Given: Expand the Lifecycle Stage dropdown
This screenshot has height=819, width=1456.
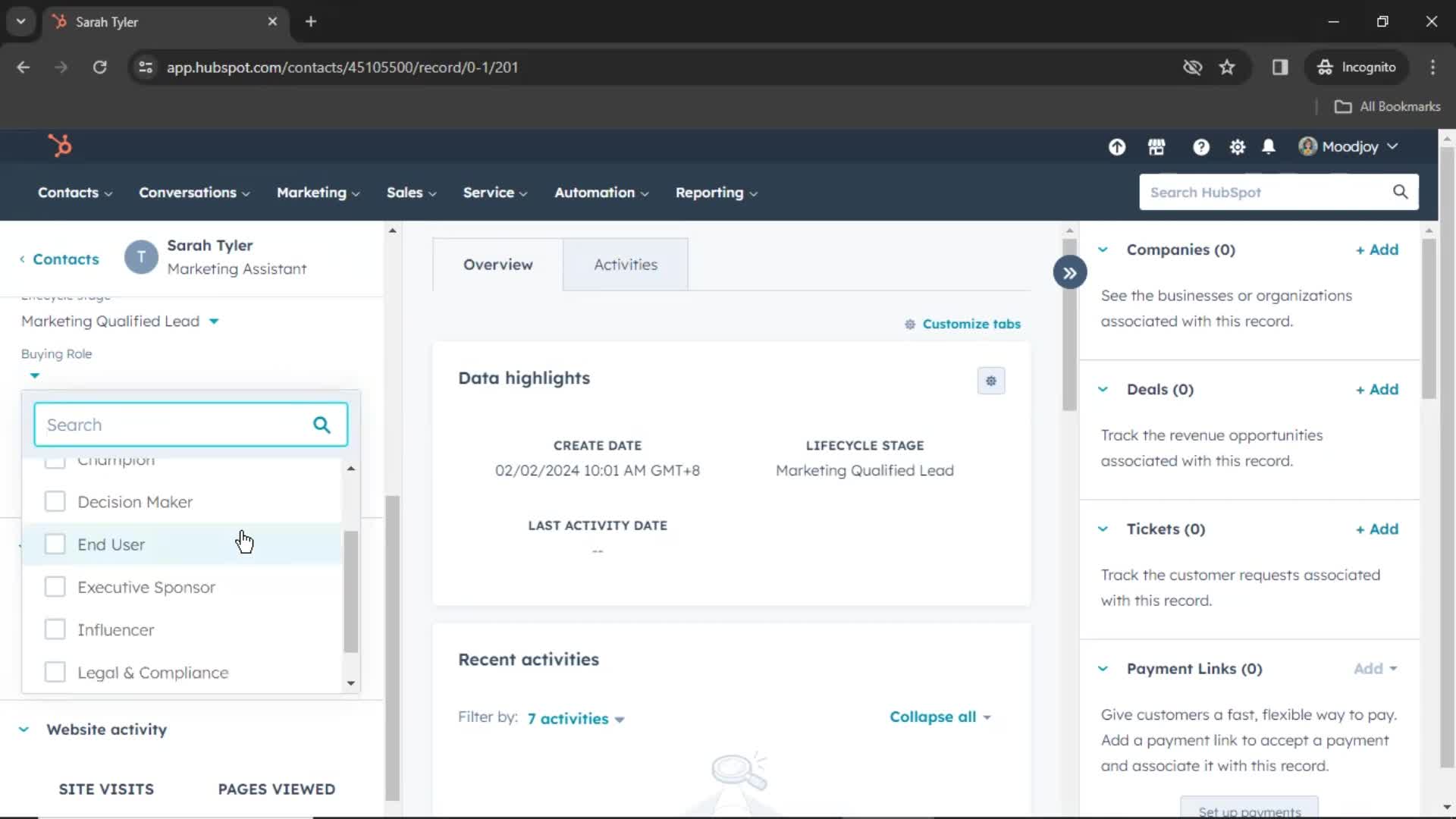Looking at the screenshot, I should [214, 321].
